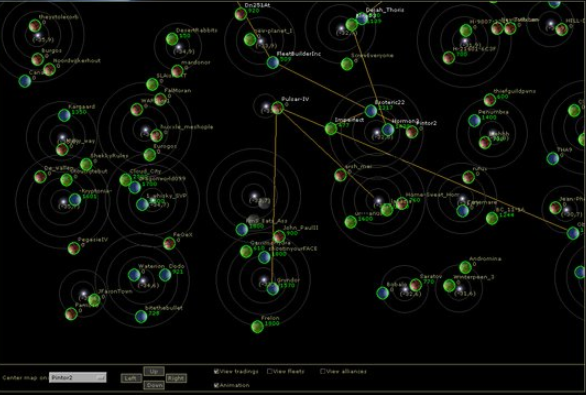Viewport: 586px width, 395px height.
Task: Select the Grendor planet
Action: coord(273,288)
